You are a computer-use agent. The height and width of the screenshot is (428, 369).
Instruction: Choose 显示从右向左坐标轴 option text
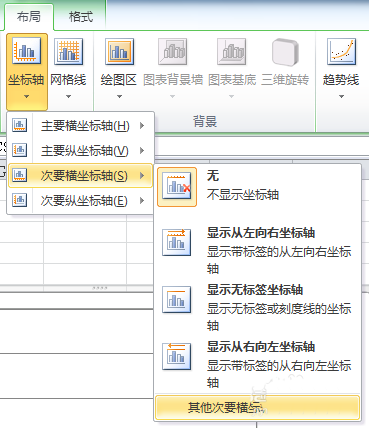tap(279, 364)
